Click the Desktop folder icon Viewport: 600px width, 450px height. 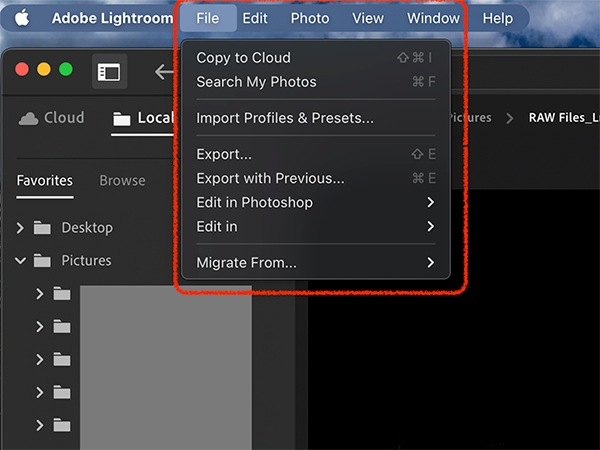pyautogui.click(x=42, y=228)
